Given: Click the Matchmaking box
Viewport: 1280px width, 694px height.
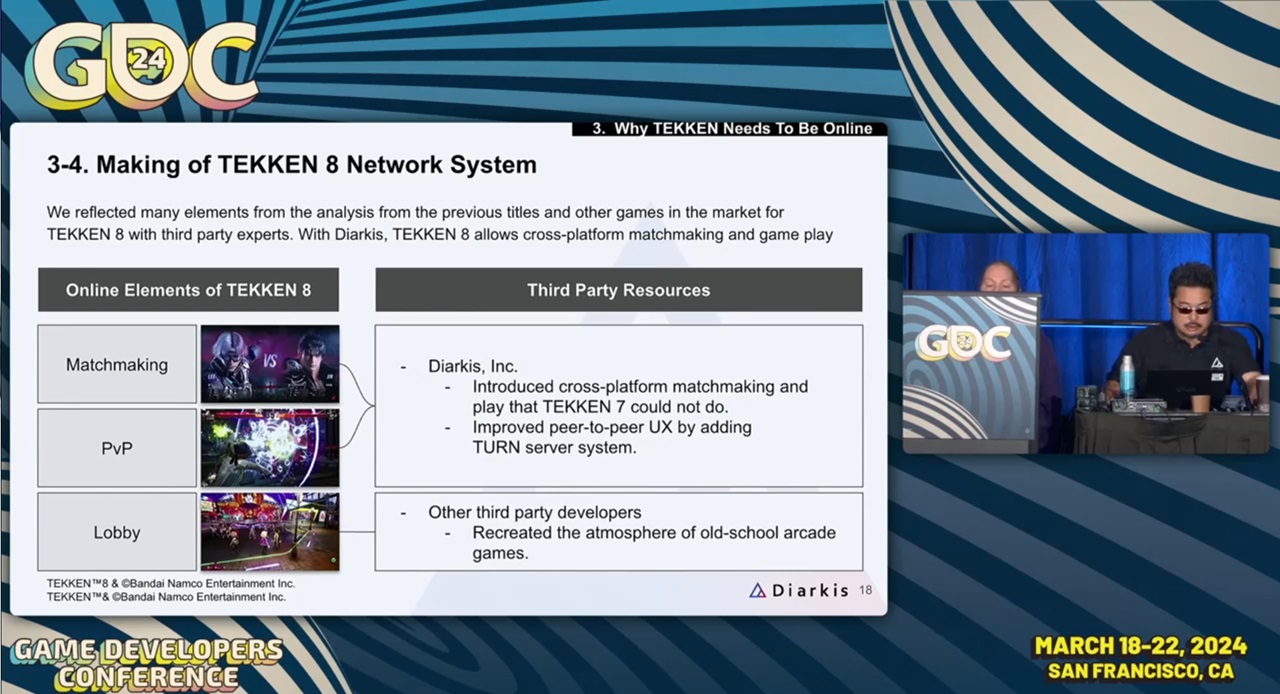Looking at the screenshot, I should pos(117,364).
